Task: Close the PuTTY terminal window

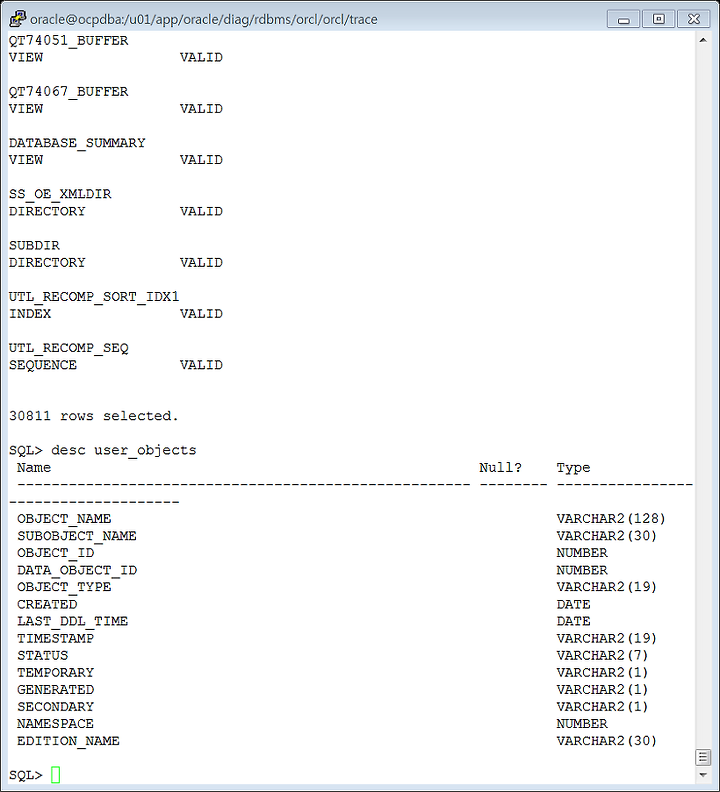Action: [x=694, y=19]
